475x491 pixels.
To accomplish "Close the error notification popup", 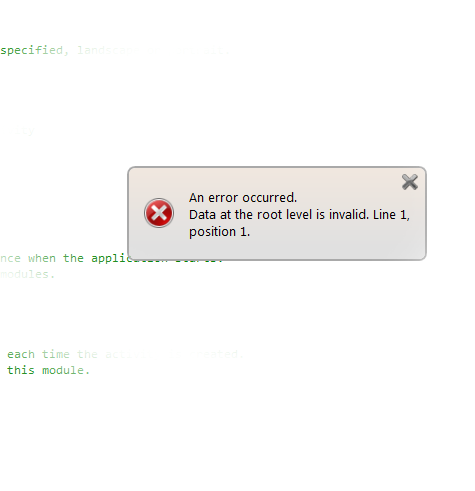I will 410,182.
